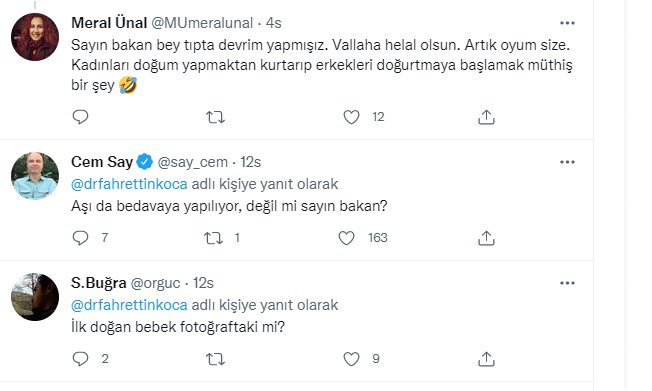This screenshot has width=652, height=391.
Task: Reply to Meral Ünal's tweet
Action: (x=80, y=117)
